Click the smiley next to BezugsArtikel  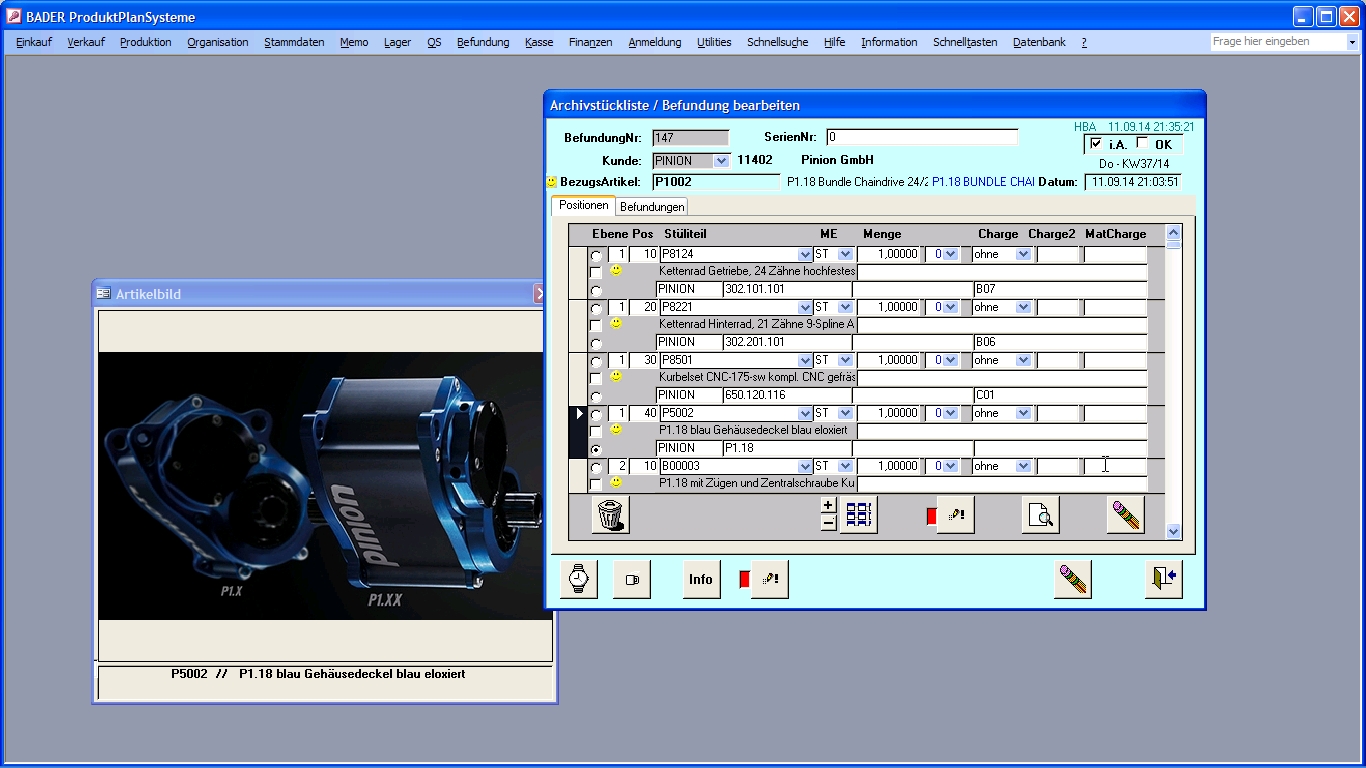tap(551, 182)
